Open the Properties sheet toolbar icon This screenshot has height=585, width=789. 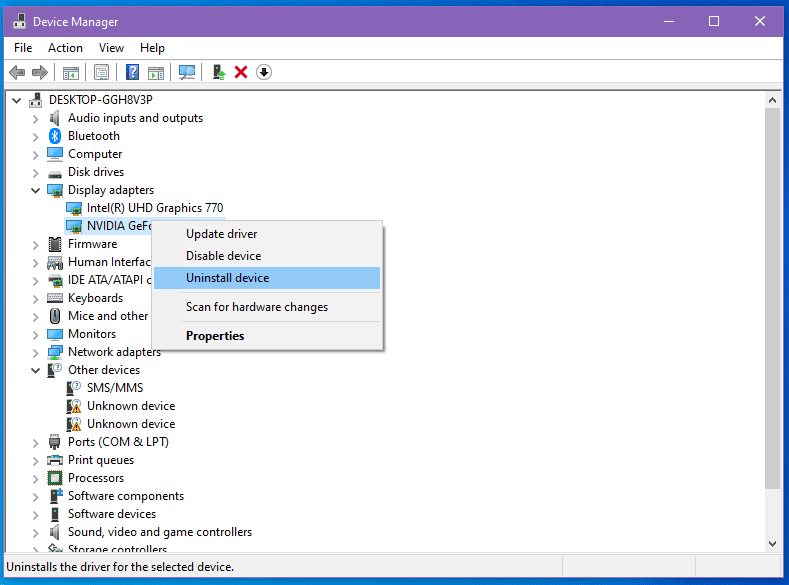pyautogui.click(x=101, y=72)
